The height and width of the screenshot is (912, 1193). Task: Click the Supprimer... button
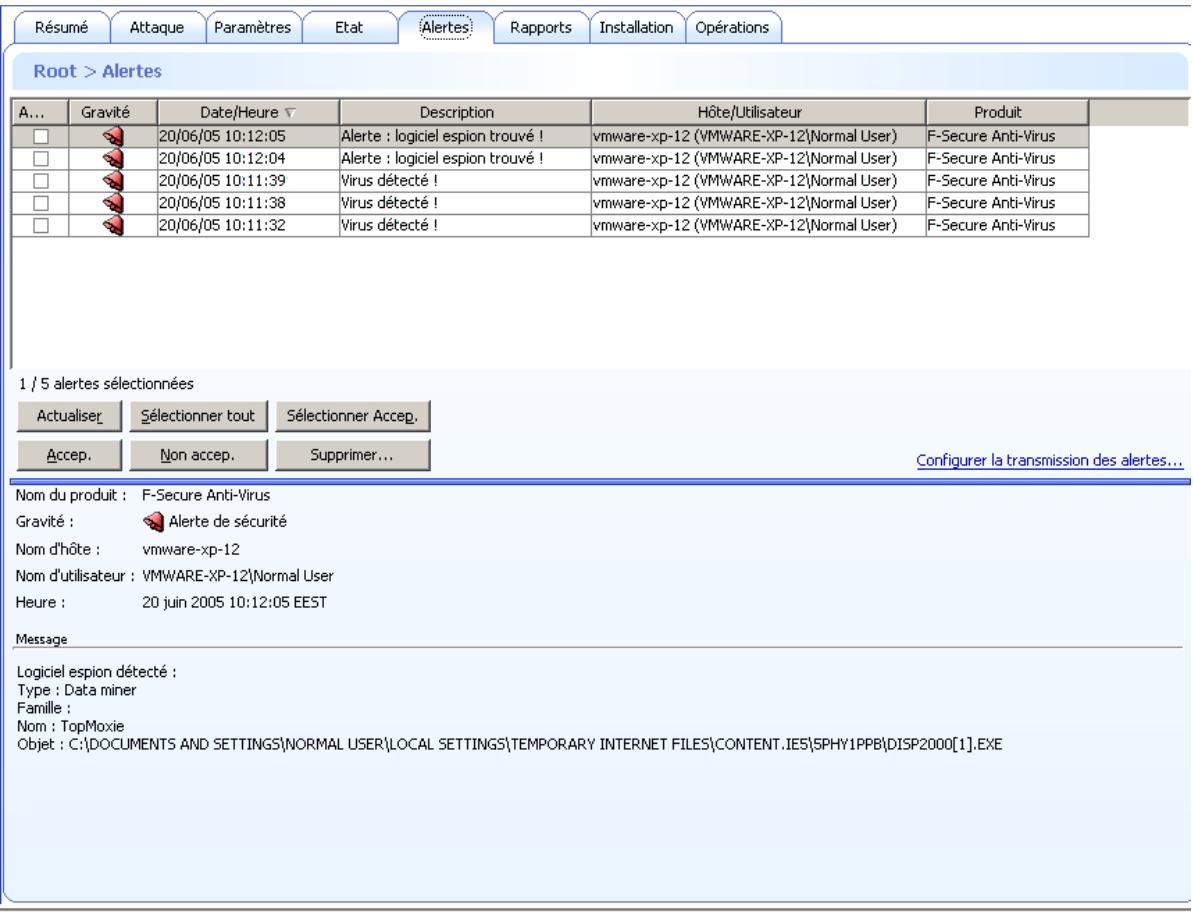click(352, 455)
